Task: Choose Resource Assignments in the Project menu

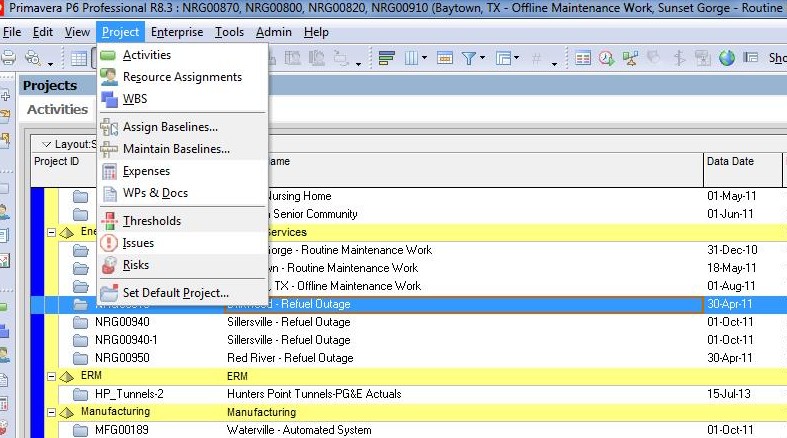Action: (182, 77)
